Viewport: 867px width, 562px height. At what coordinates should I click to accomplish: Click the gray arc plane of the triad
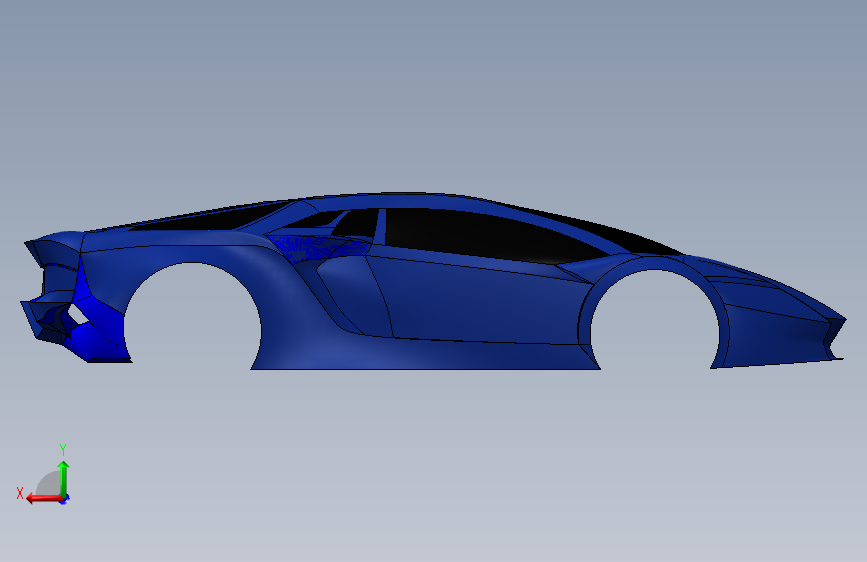coord(49,485)
